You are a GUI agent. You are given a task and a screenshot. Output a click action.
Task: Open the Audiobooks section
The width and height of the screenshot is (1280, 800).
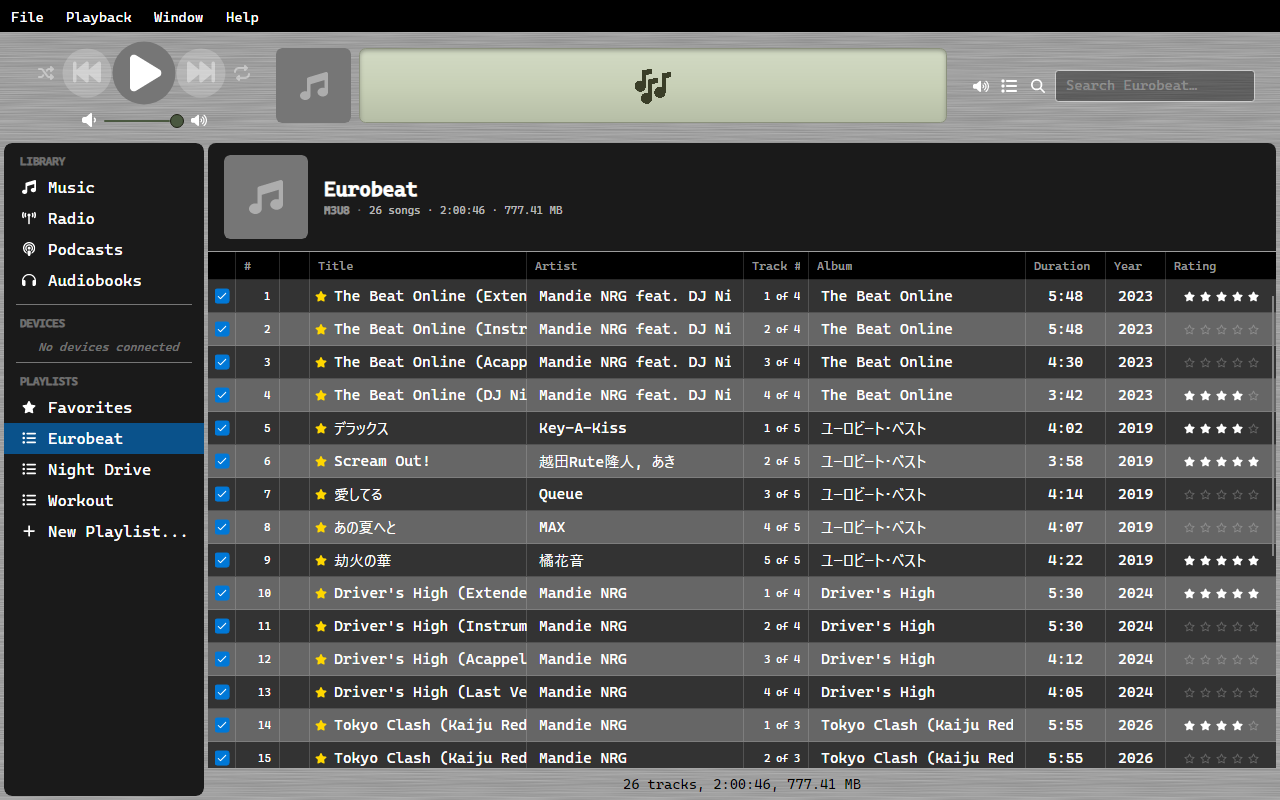(104, 281)
